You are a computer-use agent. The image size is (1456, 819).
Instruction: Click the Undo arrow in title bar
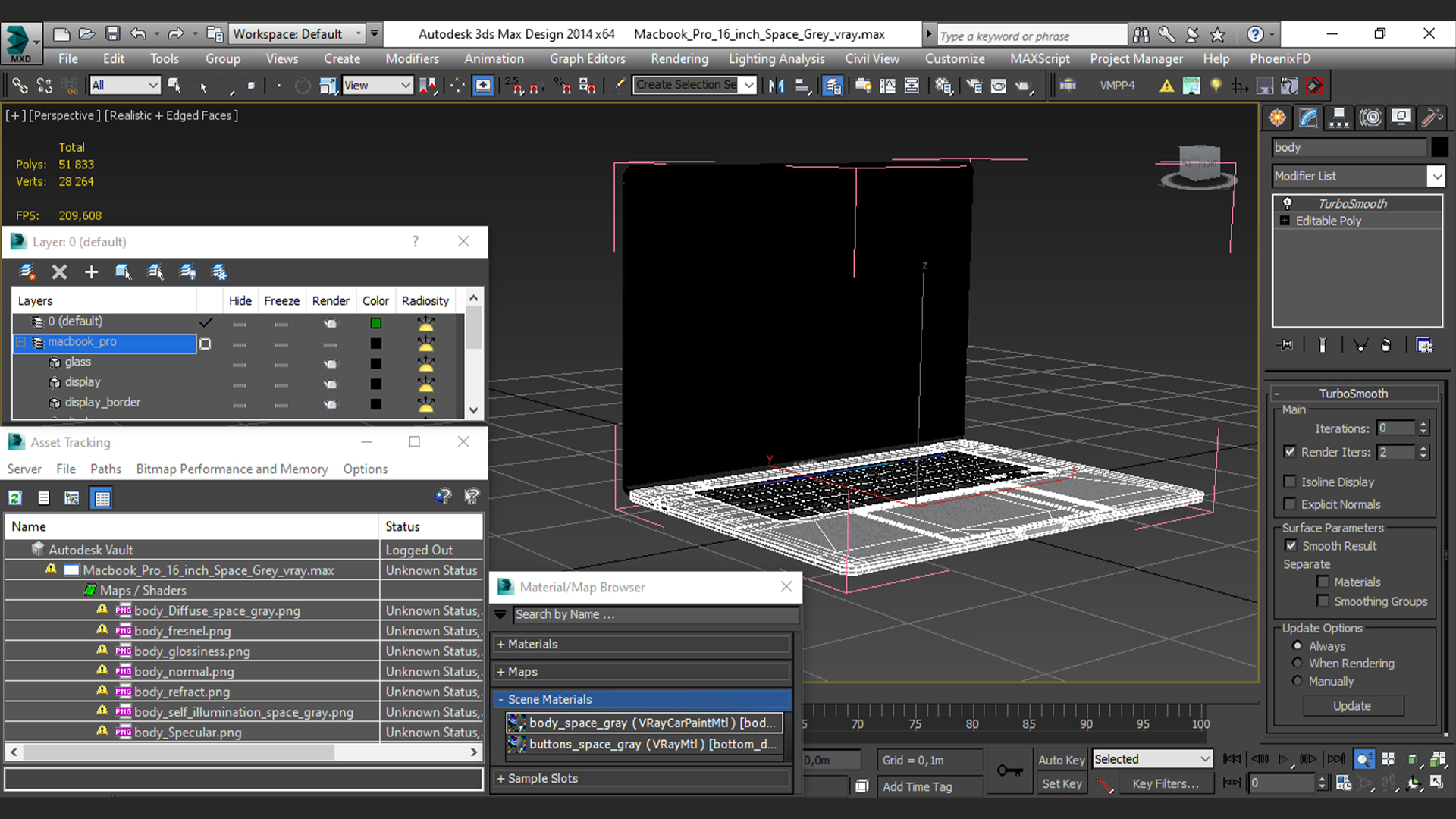[137, 34]
